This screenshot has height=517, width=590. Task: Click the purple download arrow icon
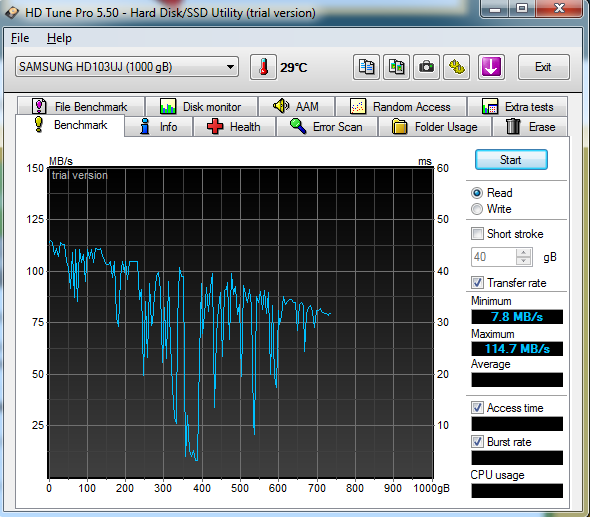(491, 67)
